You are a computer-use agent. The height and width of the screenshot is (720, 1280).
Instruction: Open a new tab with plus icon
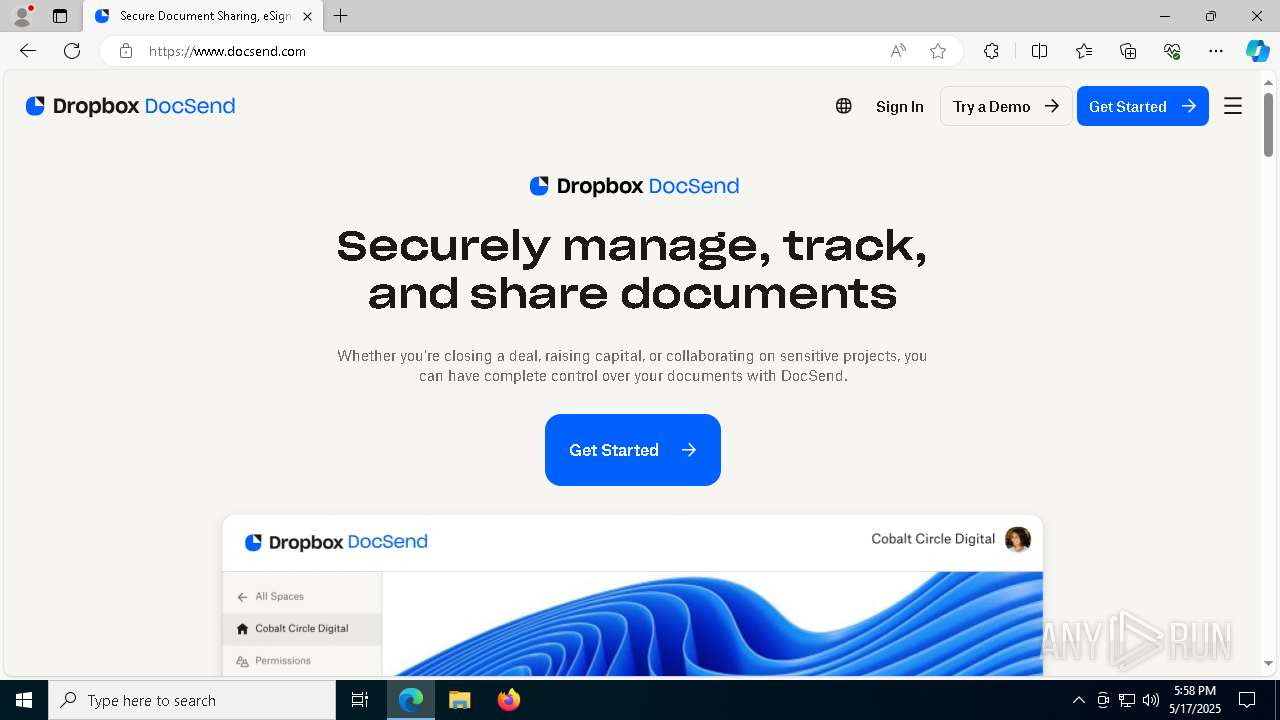click(341, 16)
